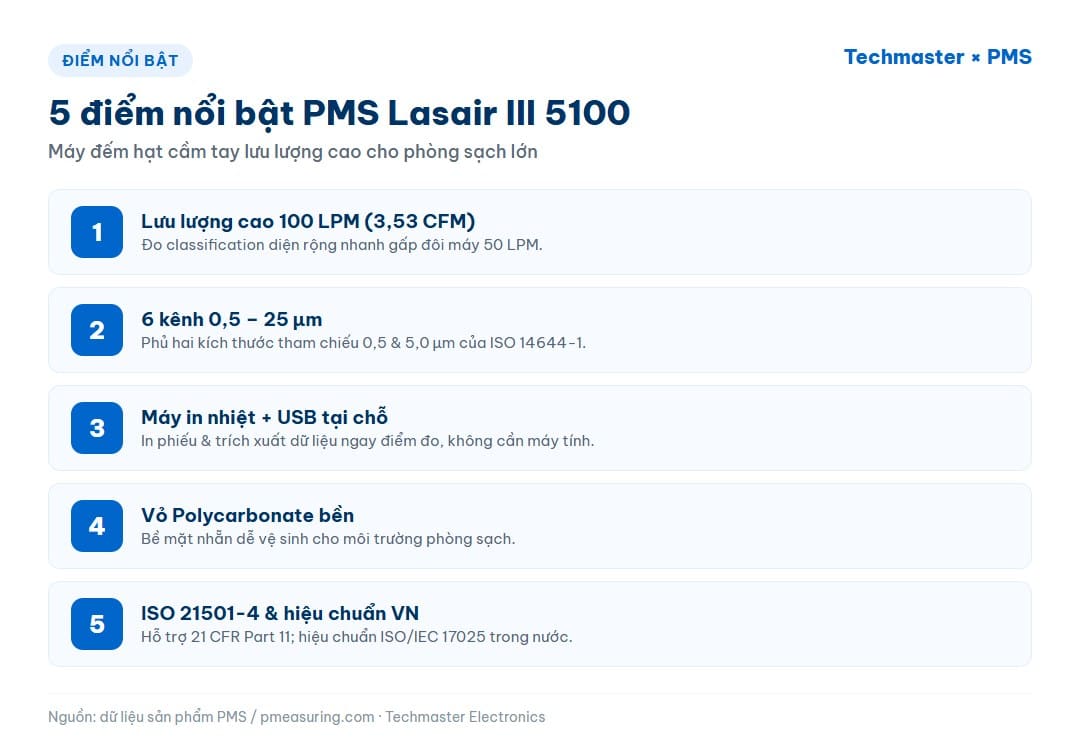1080x753 pixels.
Task: Click text 'Đo classification diện rộng nhanh gấp đôi'
Action: [292, 245]
